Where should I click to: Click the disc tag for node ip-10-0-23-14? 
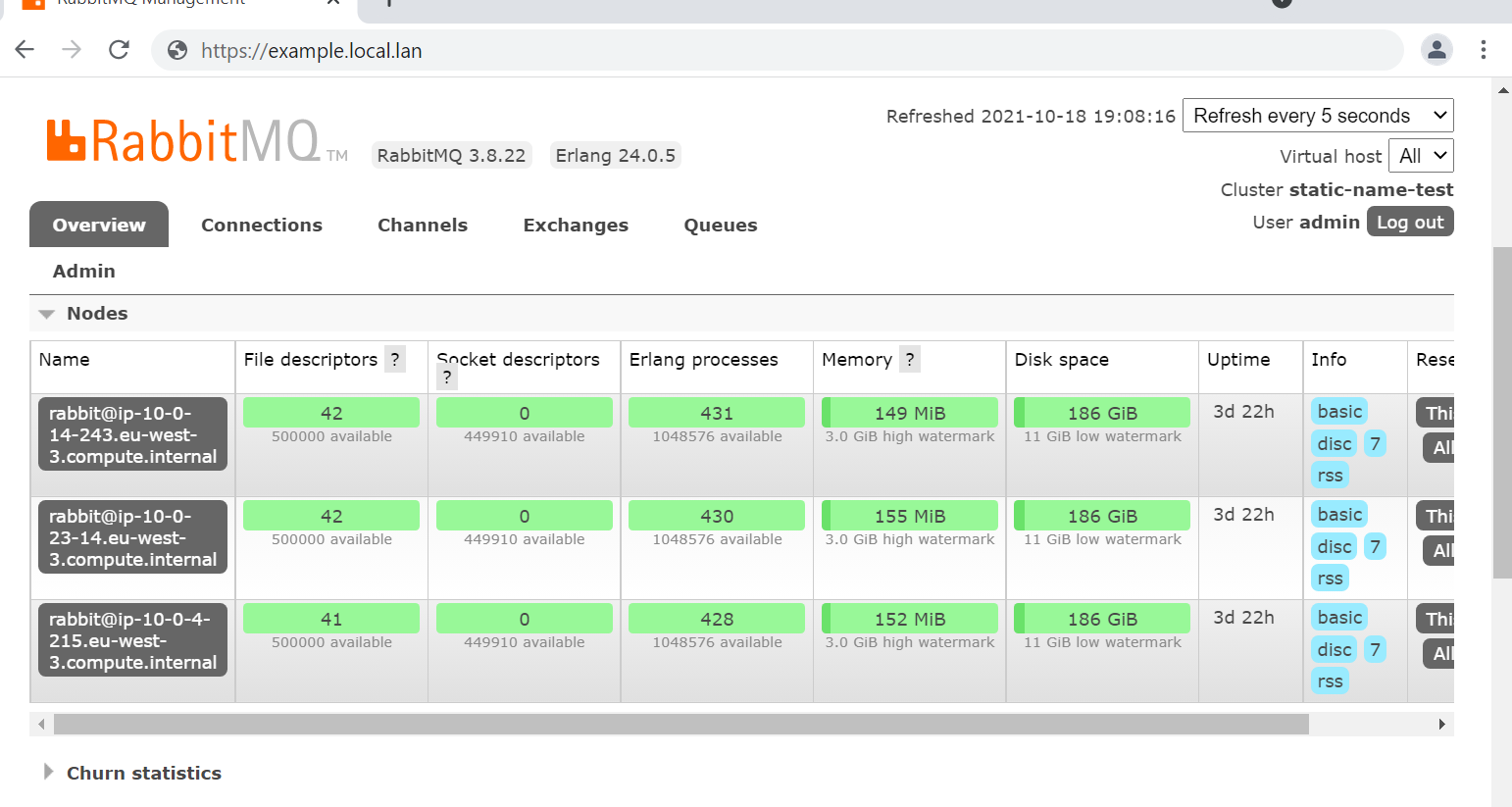[1335, 547]
